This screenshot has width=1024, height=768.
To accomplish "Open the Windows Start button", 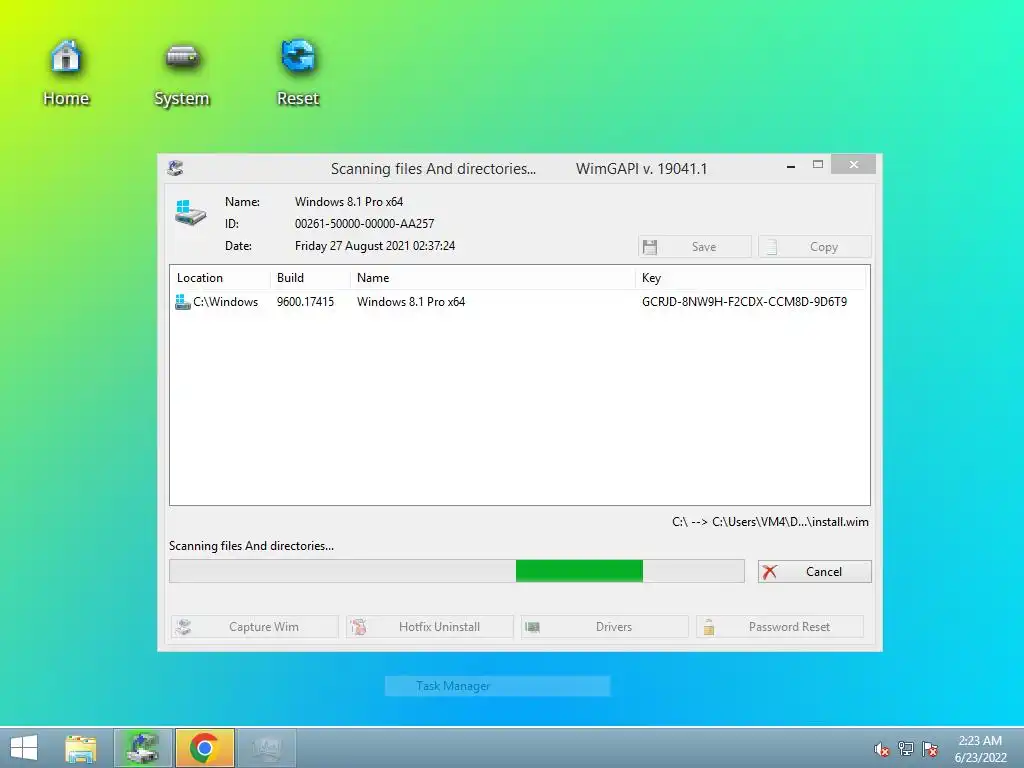I will point(24,748).
